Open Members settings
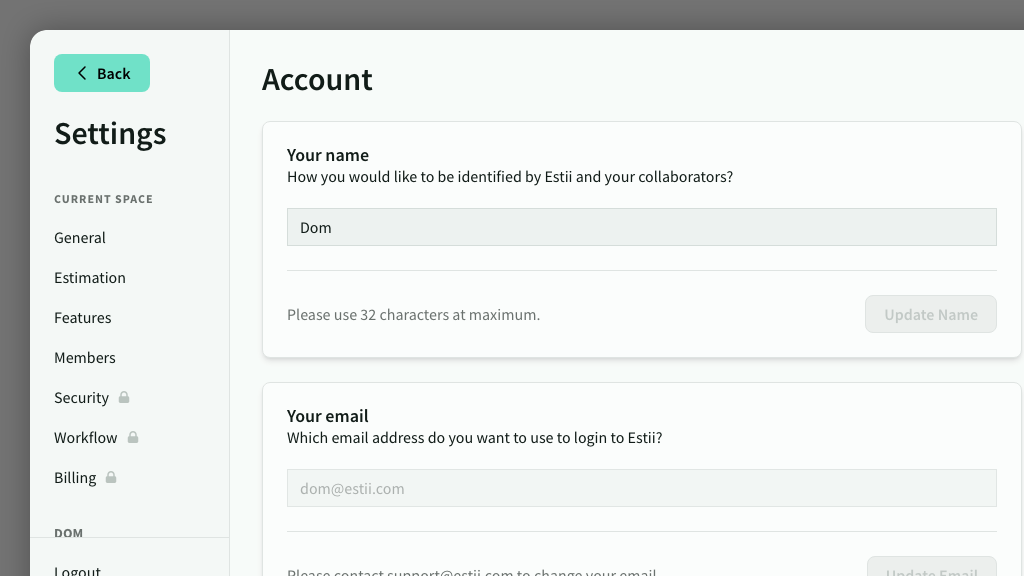The width and height of the screenshot is (1024, 576). pyautogui.click(x=85, y=358)
